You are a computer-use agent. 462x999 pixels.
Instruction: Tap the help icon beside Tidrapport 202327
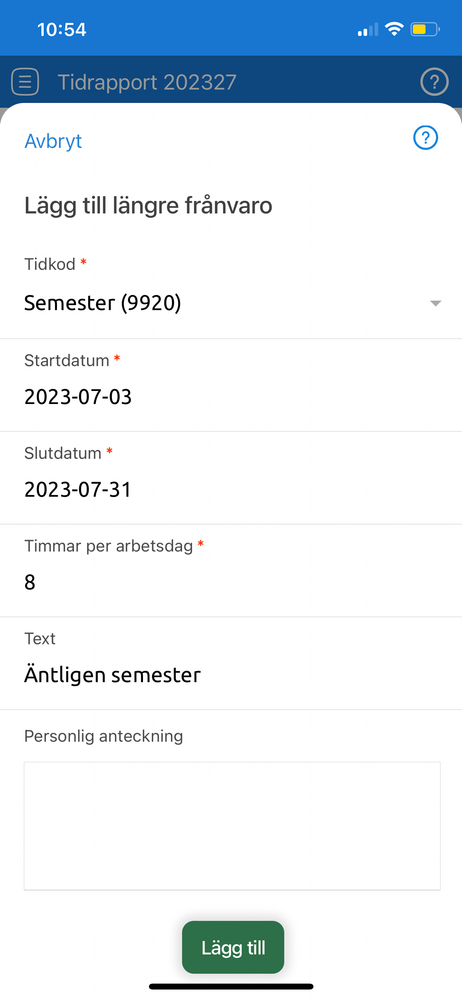click(x=434, y=82)
